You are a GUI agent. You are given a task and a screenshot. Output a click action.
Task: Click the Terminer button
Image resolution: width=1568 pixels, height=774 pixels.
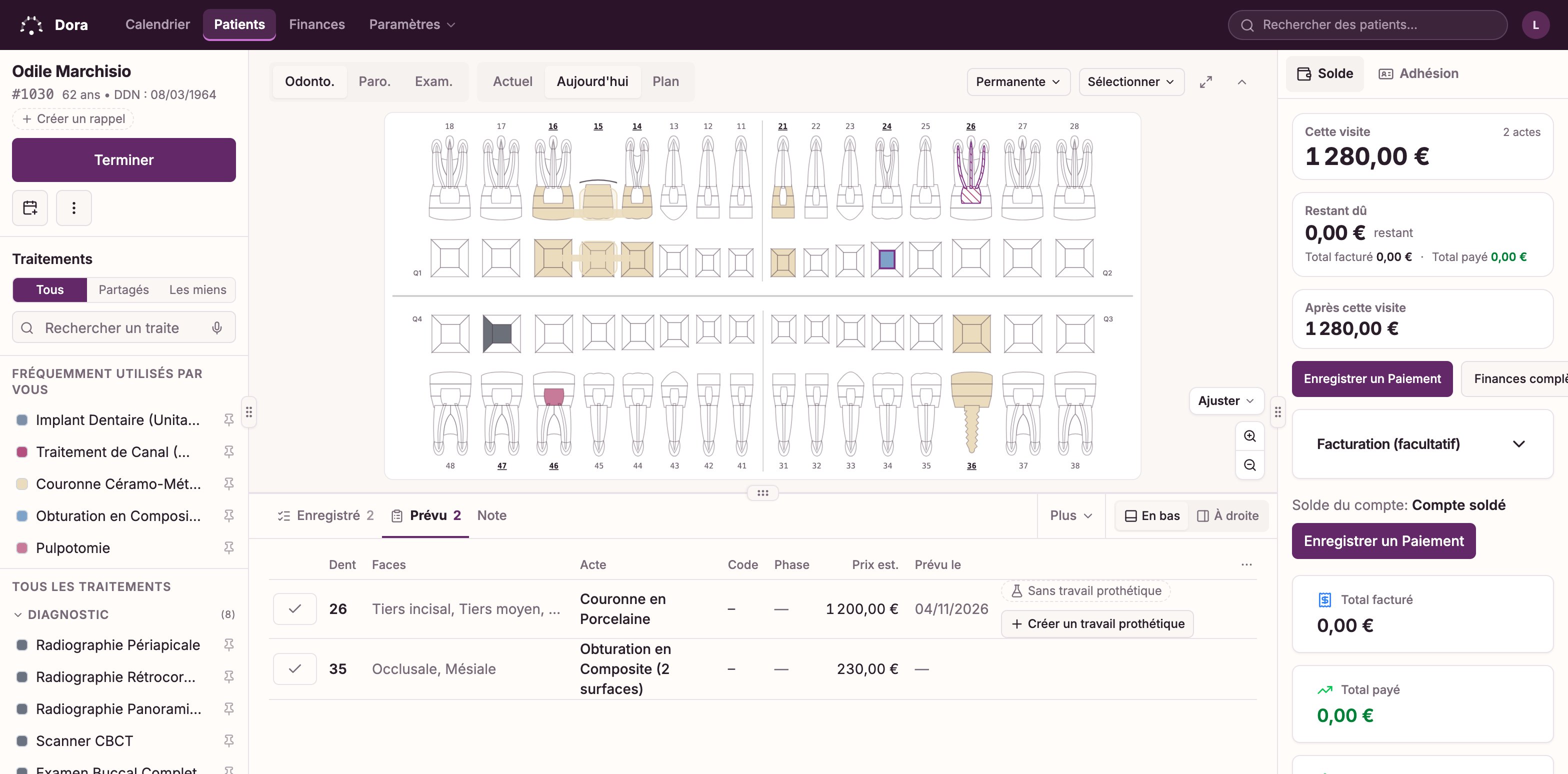click(x=123, y=160)
